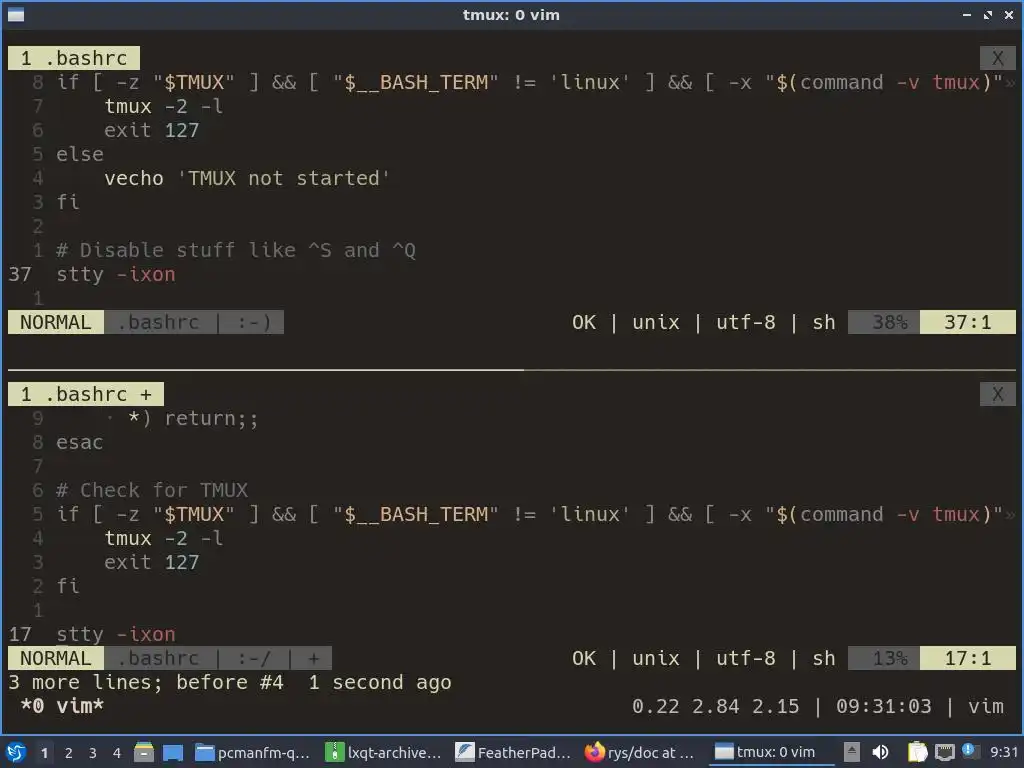The width and height of the screenshot is (1024, 768).
Task: Click '13%' in the lower status line
Action: (x=889, y=658)
